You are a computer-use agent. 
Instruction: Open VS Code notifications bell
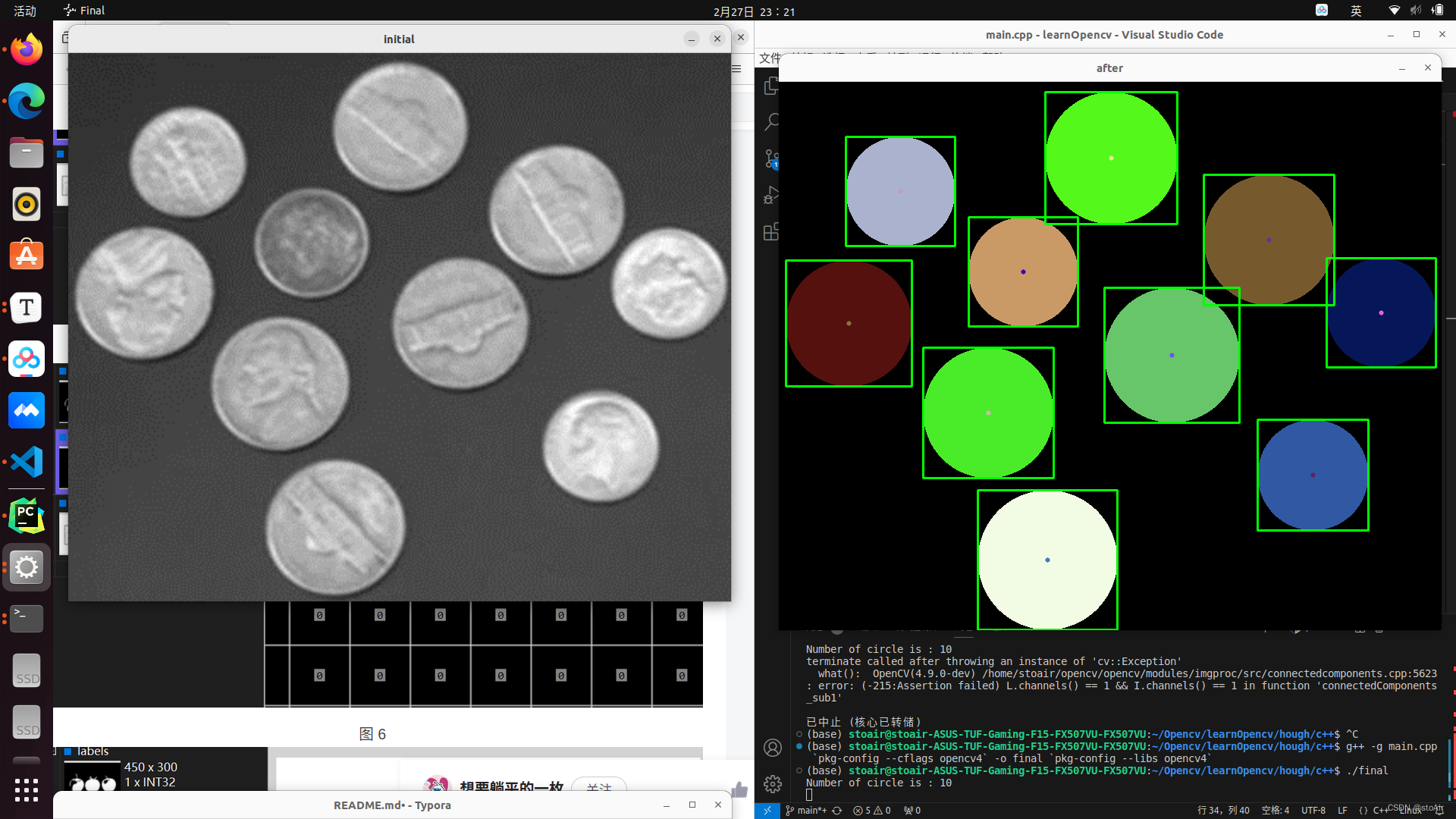pyautogui.click(x=1439, y=811)
